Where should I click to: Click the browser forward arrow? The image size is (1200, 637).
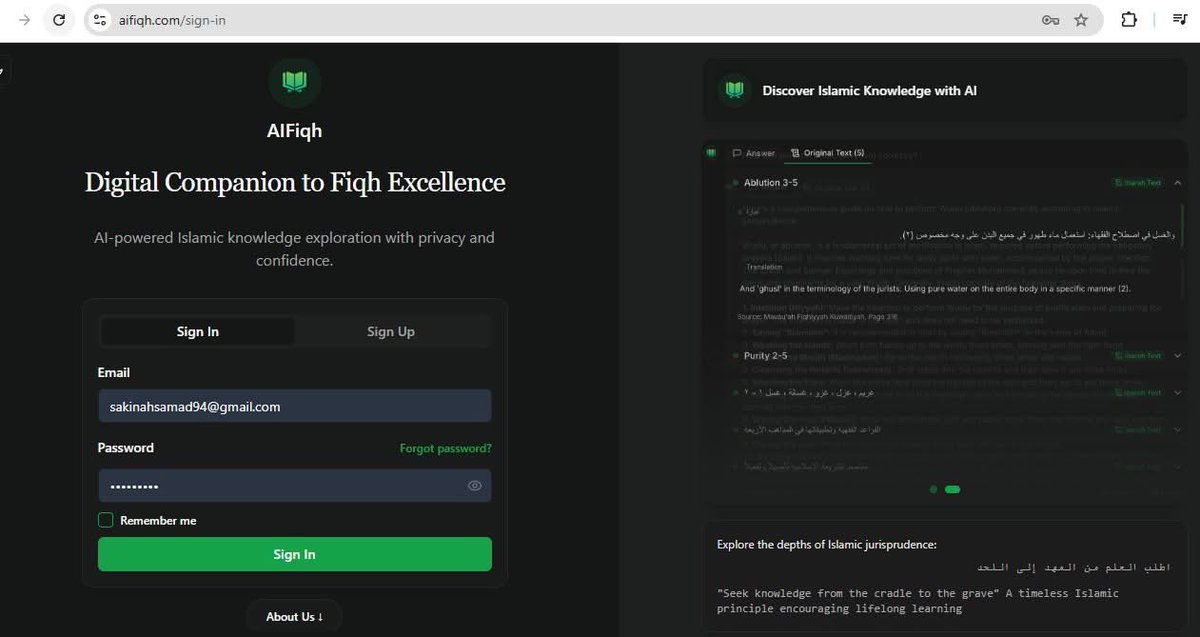click(25, 19)
